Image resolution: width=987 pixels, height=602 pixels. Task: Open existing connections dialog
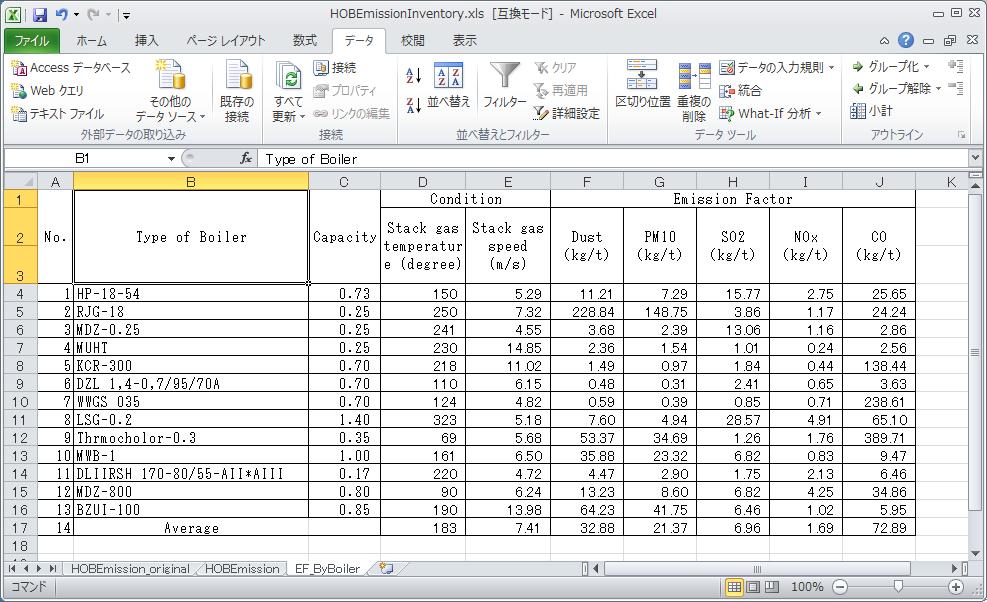[237, 91]
